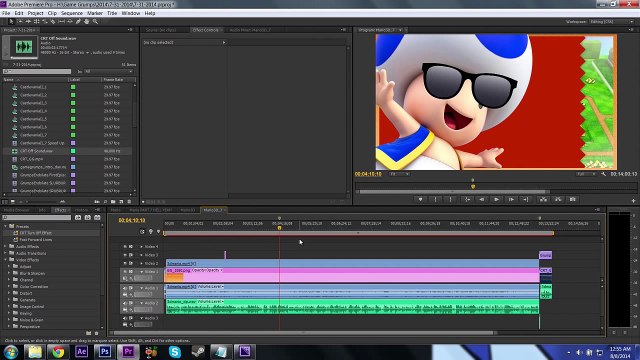The image size is (640, 360).
Task: Open Program monitor settings wrench
Action: coord(603,174)
